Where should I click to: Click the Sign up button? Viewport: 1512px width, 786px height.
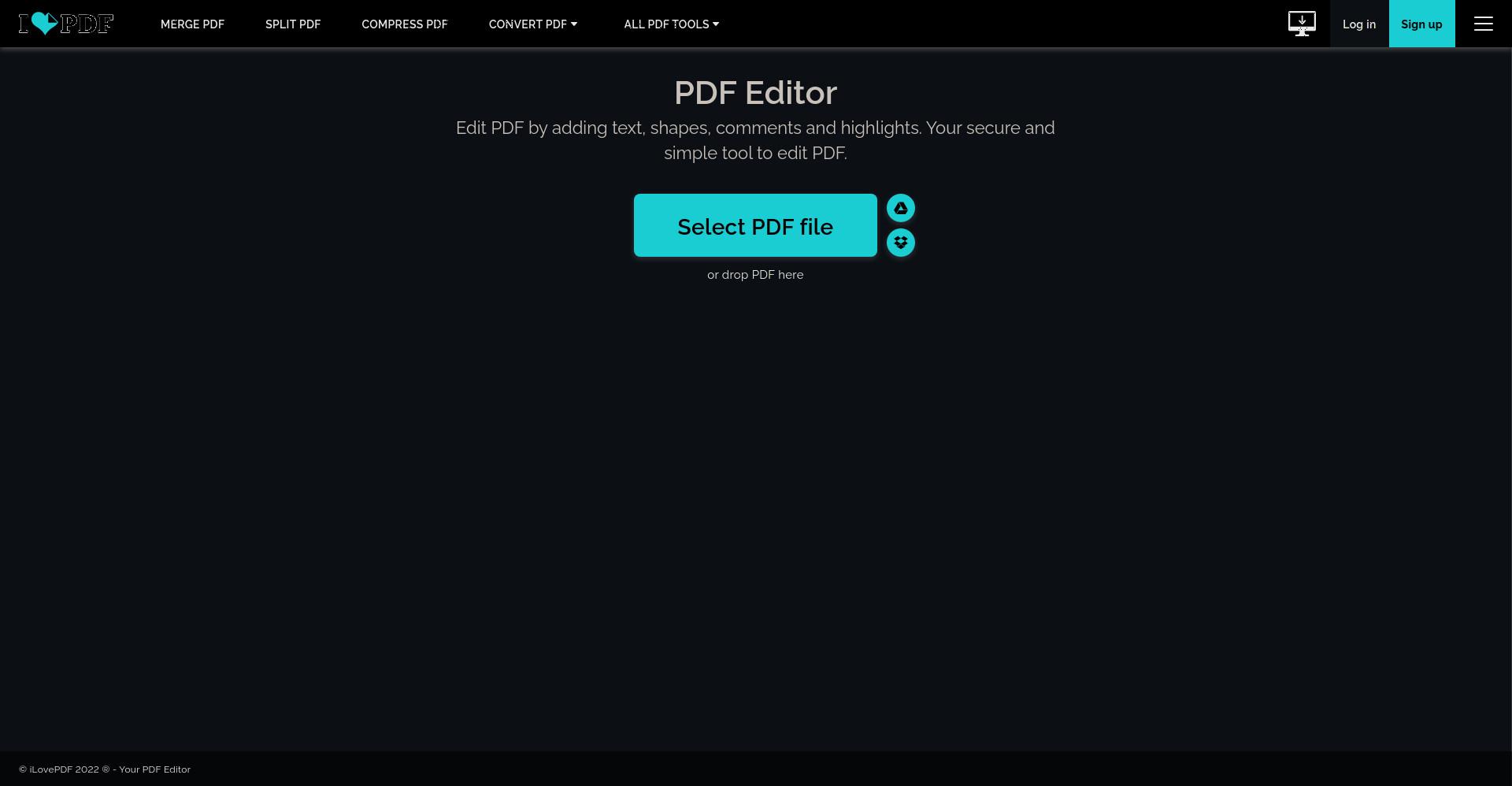click(x=1421, y=24)
